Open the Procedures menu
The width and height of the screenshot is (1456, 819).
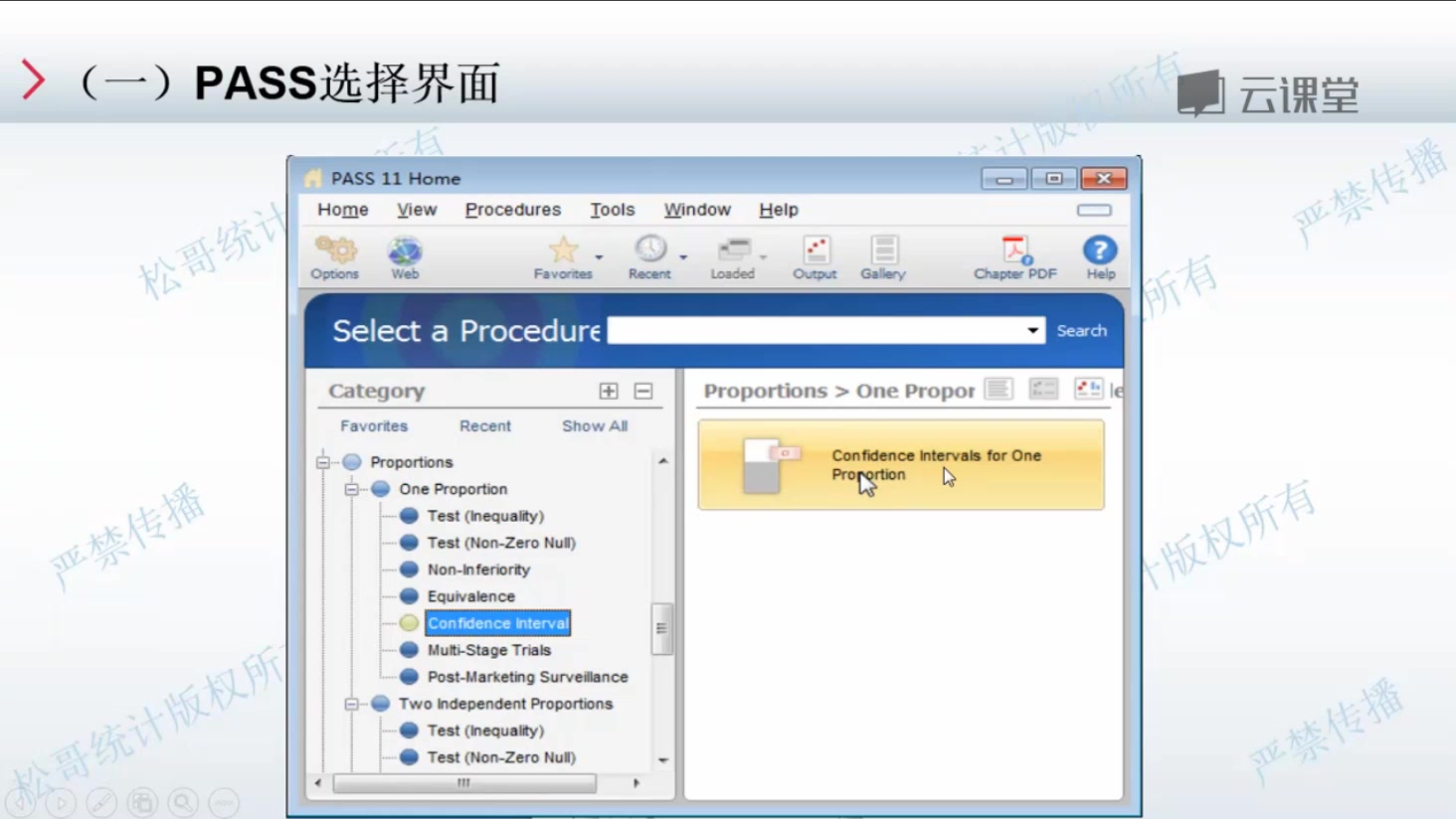513,210
